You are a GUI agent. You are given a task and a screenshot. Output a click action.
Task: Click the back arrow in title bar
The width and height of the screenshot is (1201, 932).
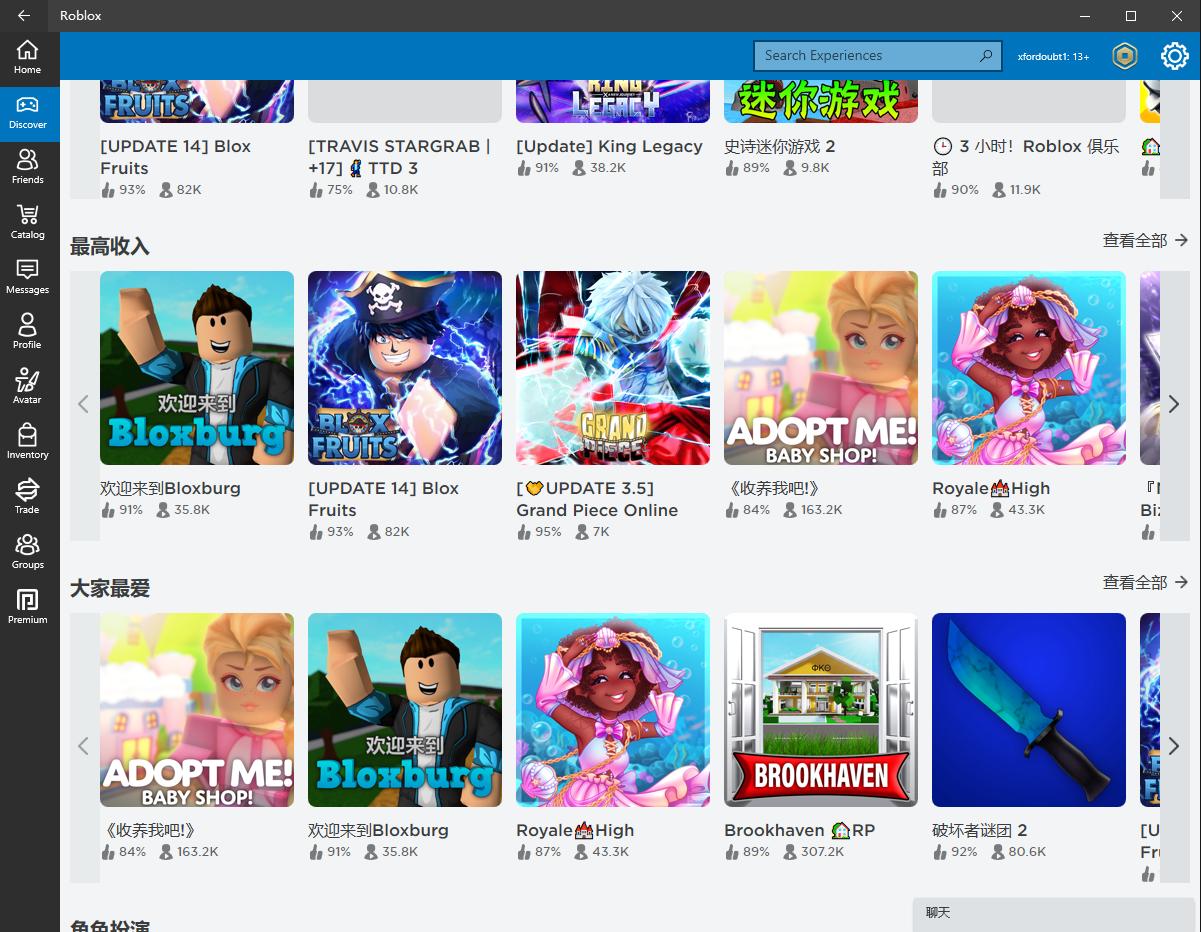[24, 16]
